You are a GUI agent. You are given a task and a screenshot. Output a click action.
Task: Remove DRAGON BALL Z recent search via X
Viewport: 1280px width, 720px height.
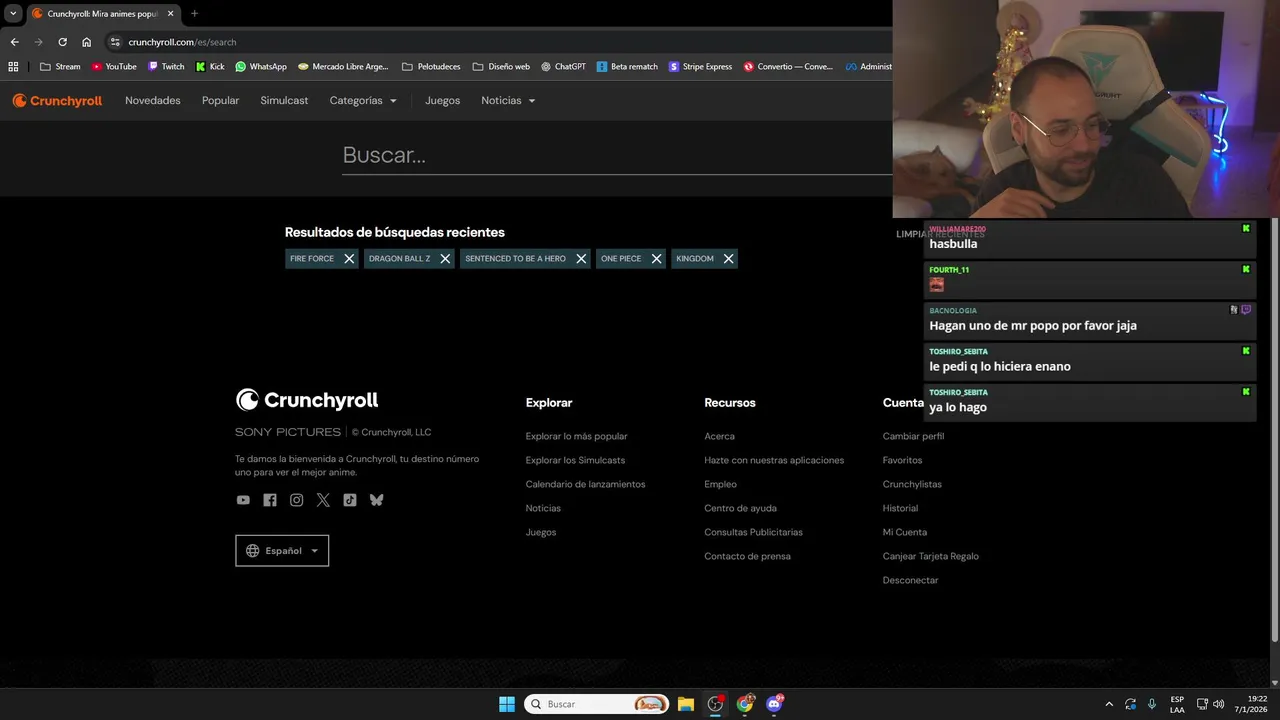point(445,258)
